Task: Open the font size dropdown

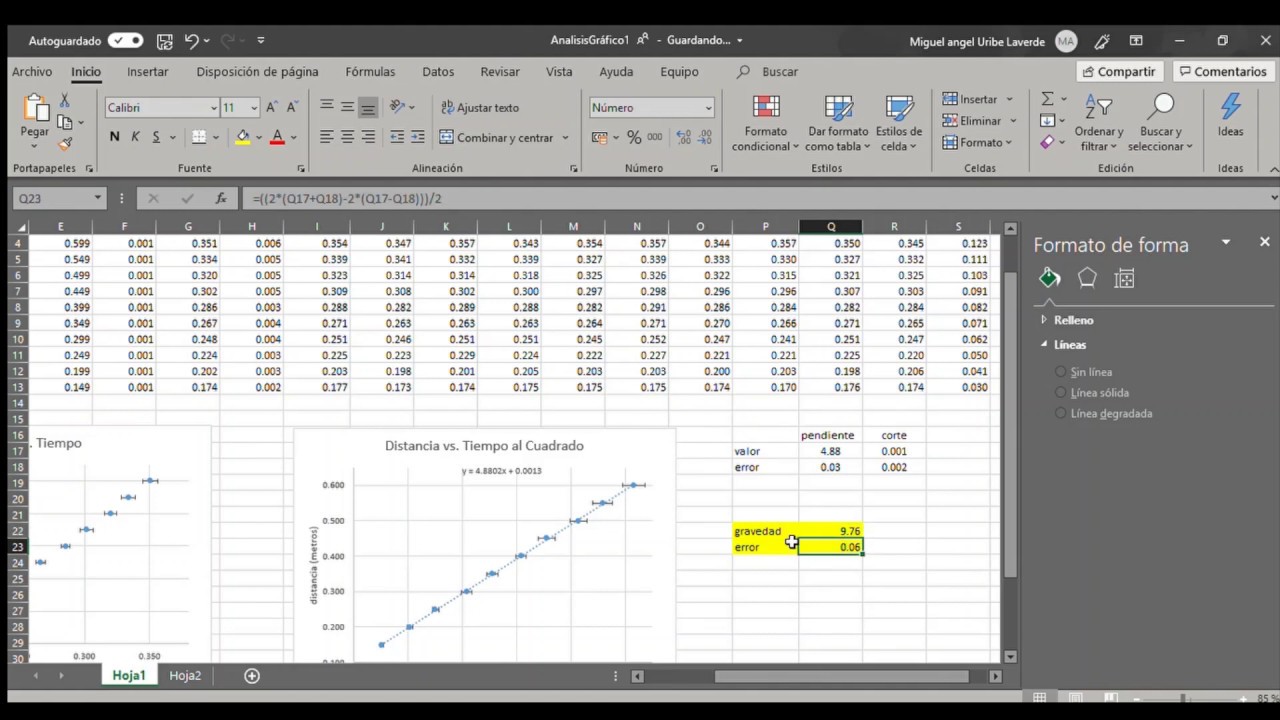Action: [254, 108]
